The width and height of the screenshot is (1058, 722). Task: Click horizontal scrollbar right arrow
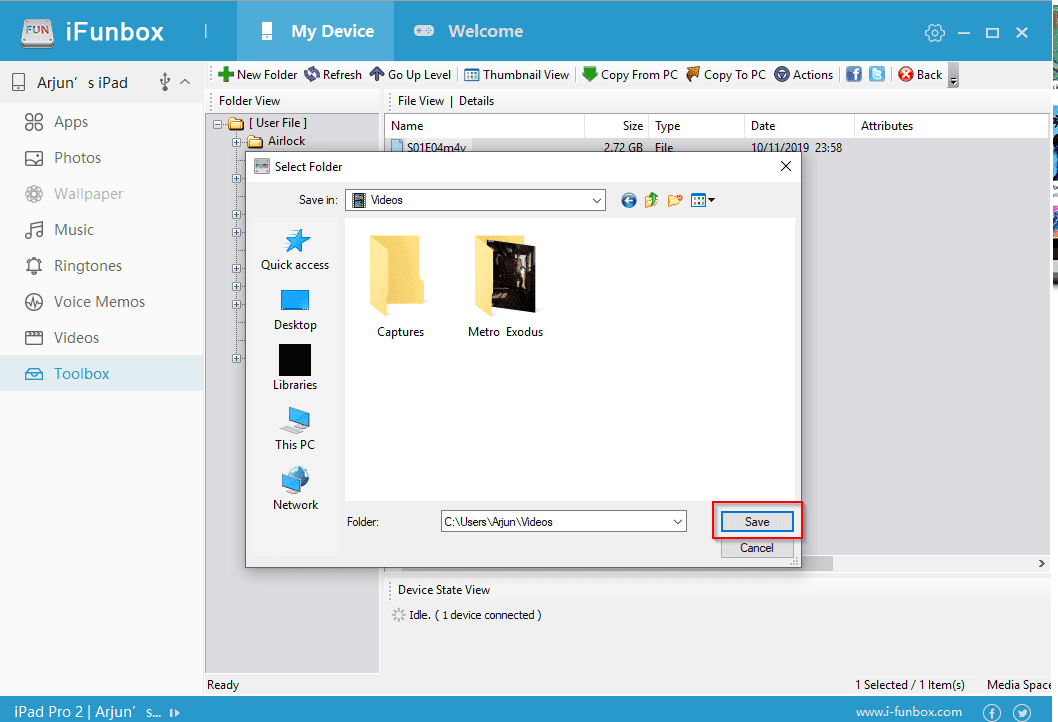[x=1041, y=563]
